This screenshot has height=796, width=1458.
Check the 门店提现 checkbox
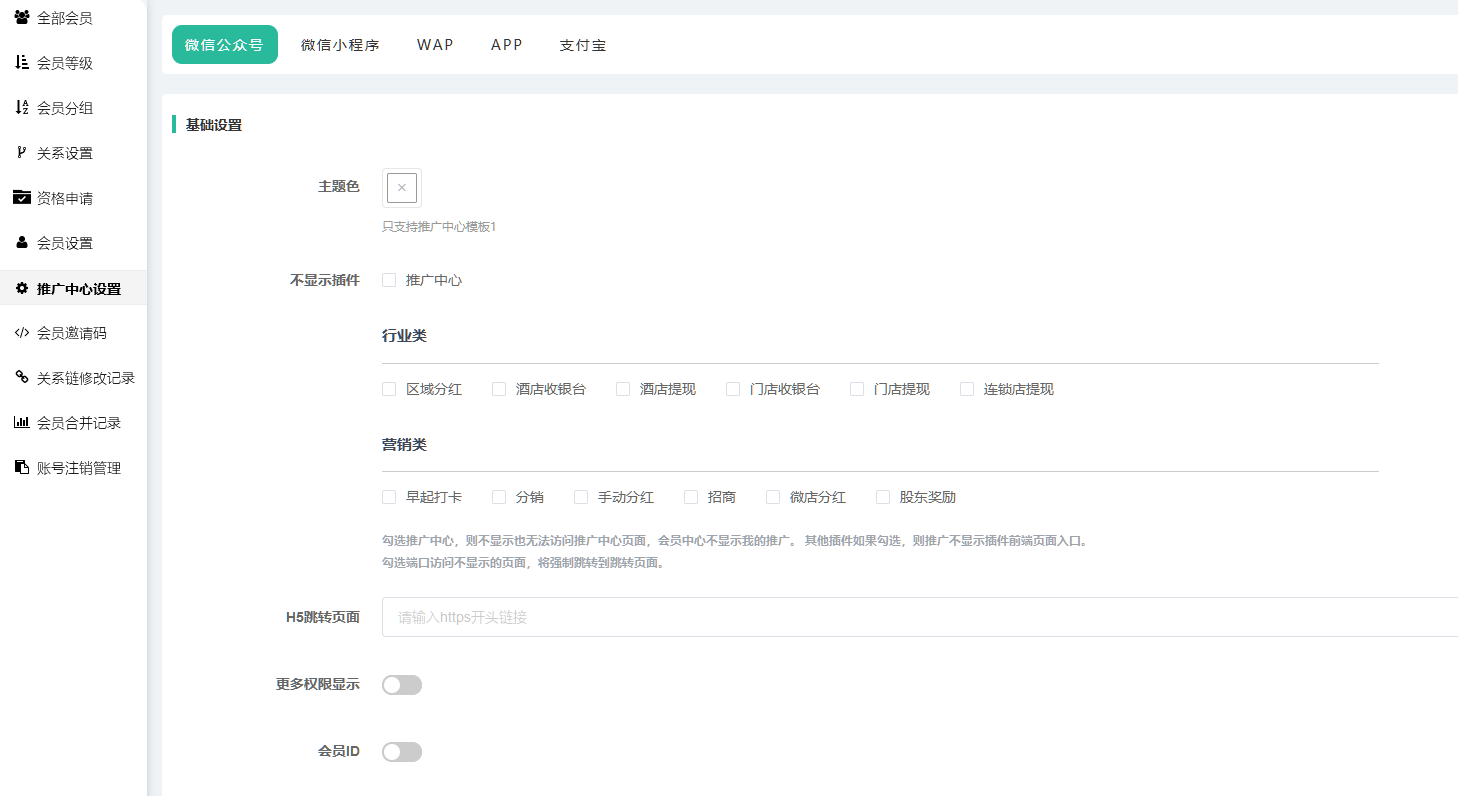[x=857, y=389]
